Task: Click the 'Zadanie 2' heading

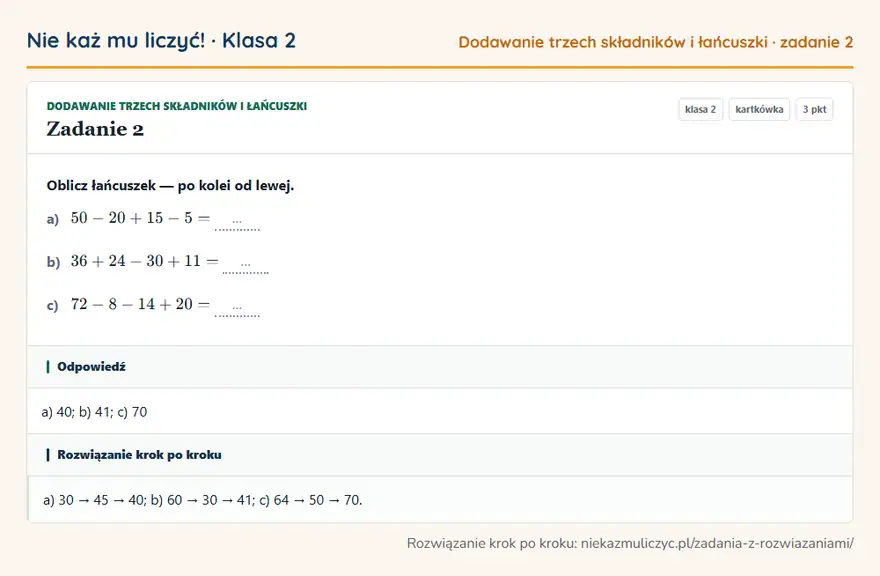Action: coord(95,129)
